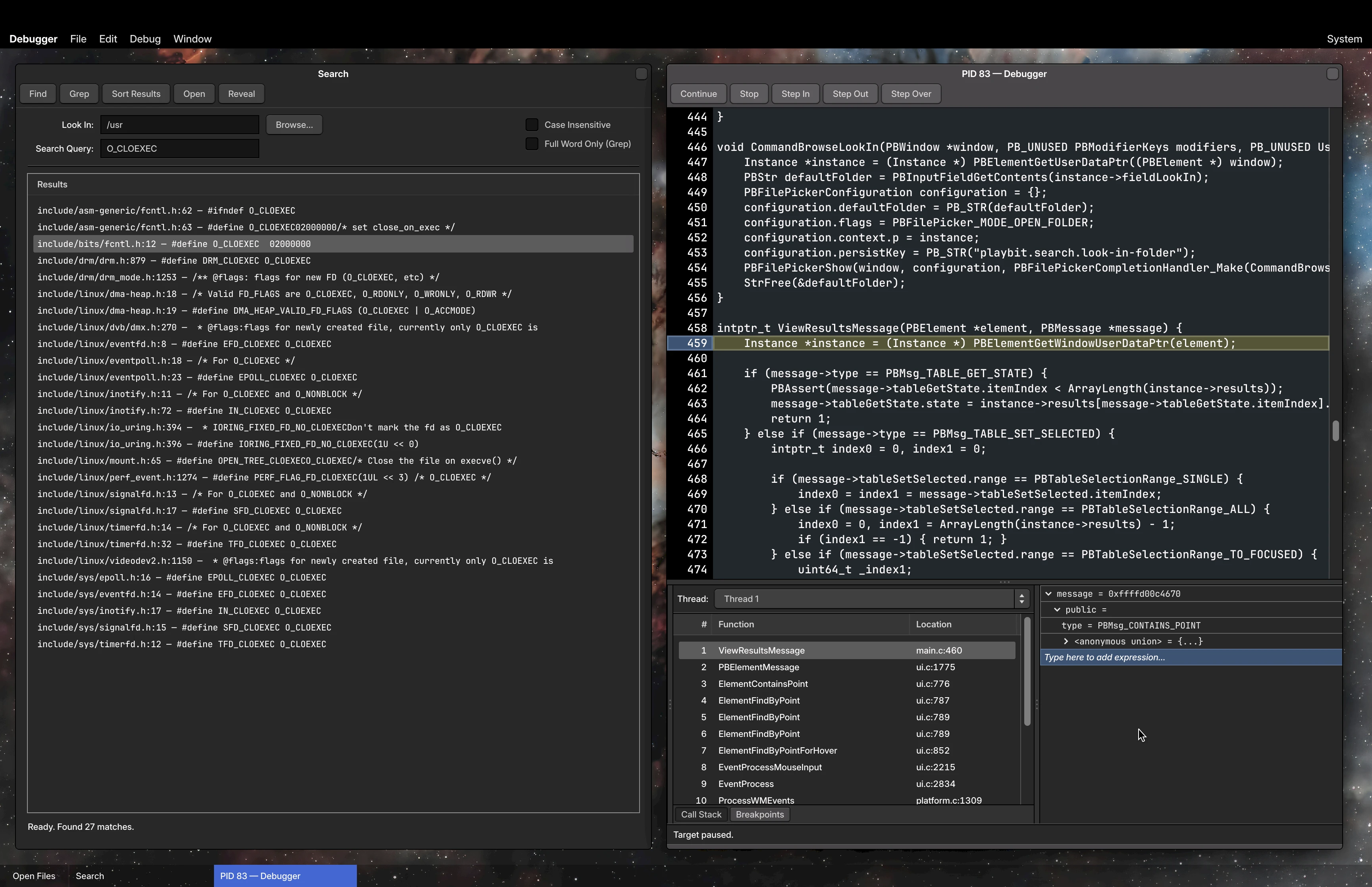The width and height of the screenshot is (1372, 887).
Task: Click the Sort Results button
Action: pos(136,94)
